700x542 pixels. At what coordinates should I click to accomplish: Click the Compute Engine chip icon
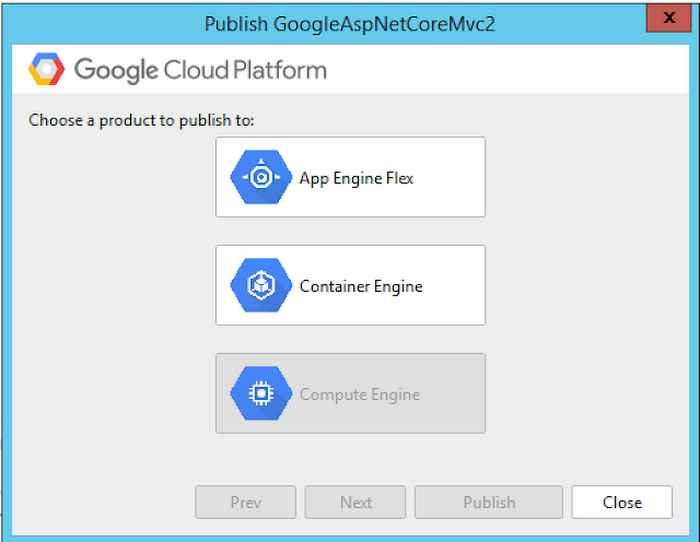click(x=261, y=393)
